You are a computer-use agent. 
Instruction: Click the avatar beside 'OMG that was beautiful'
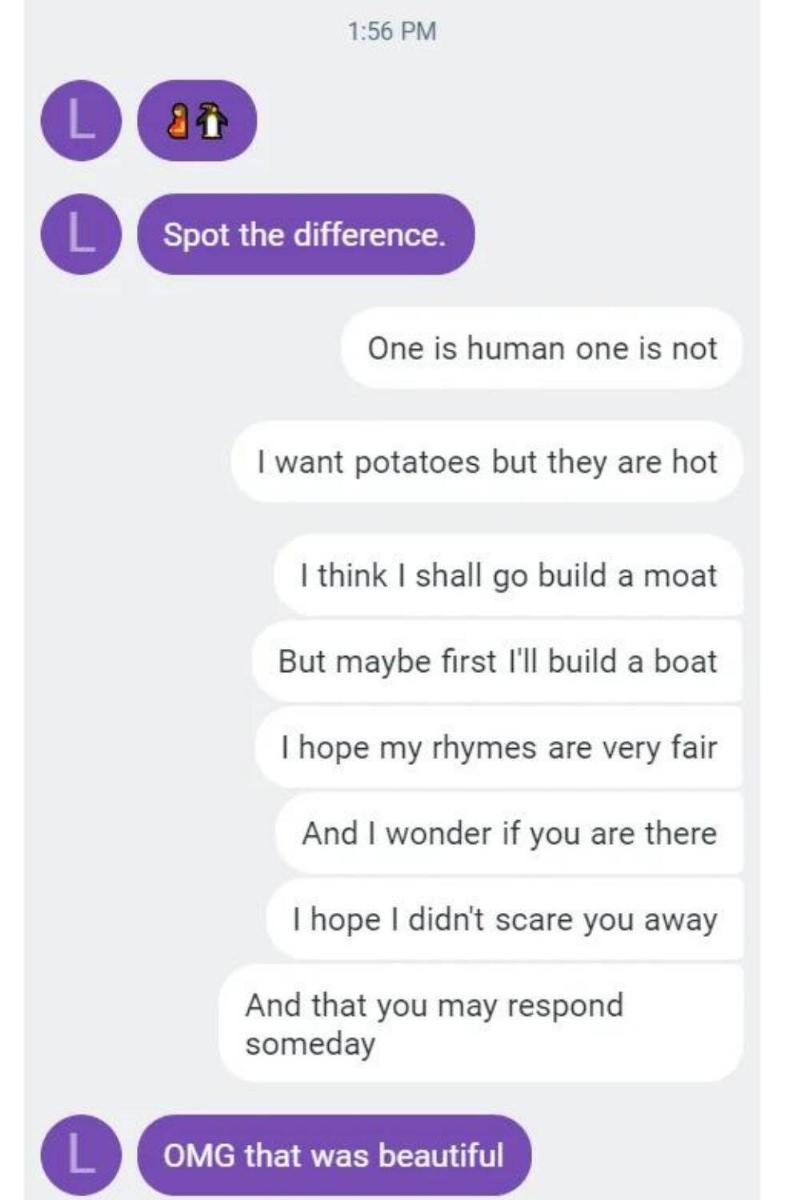point(80,1155)
